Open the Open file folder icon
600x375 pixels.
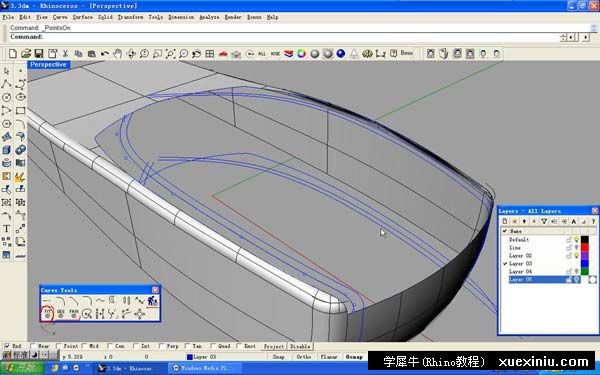click(x=26, y=54)
